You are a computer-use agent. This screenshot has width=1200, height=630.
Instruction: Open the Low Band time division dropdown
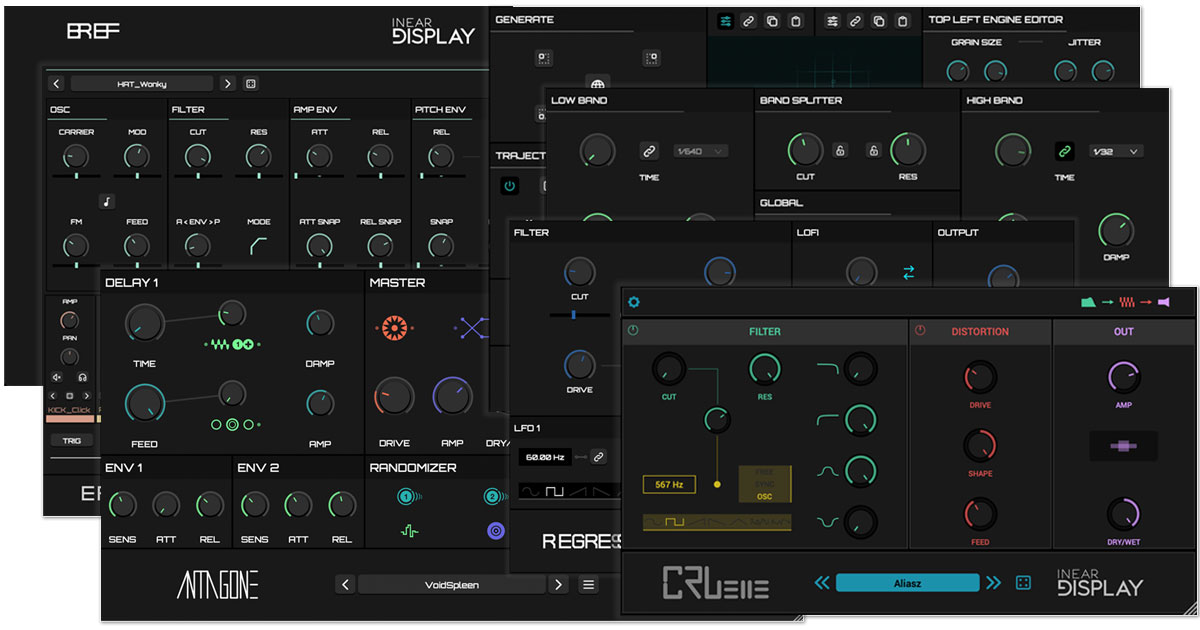(x=700, y=151)
